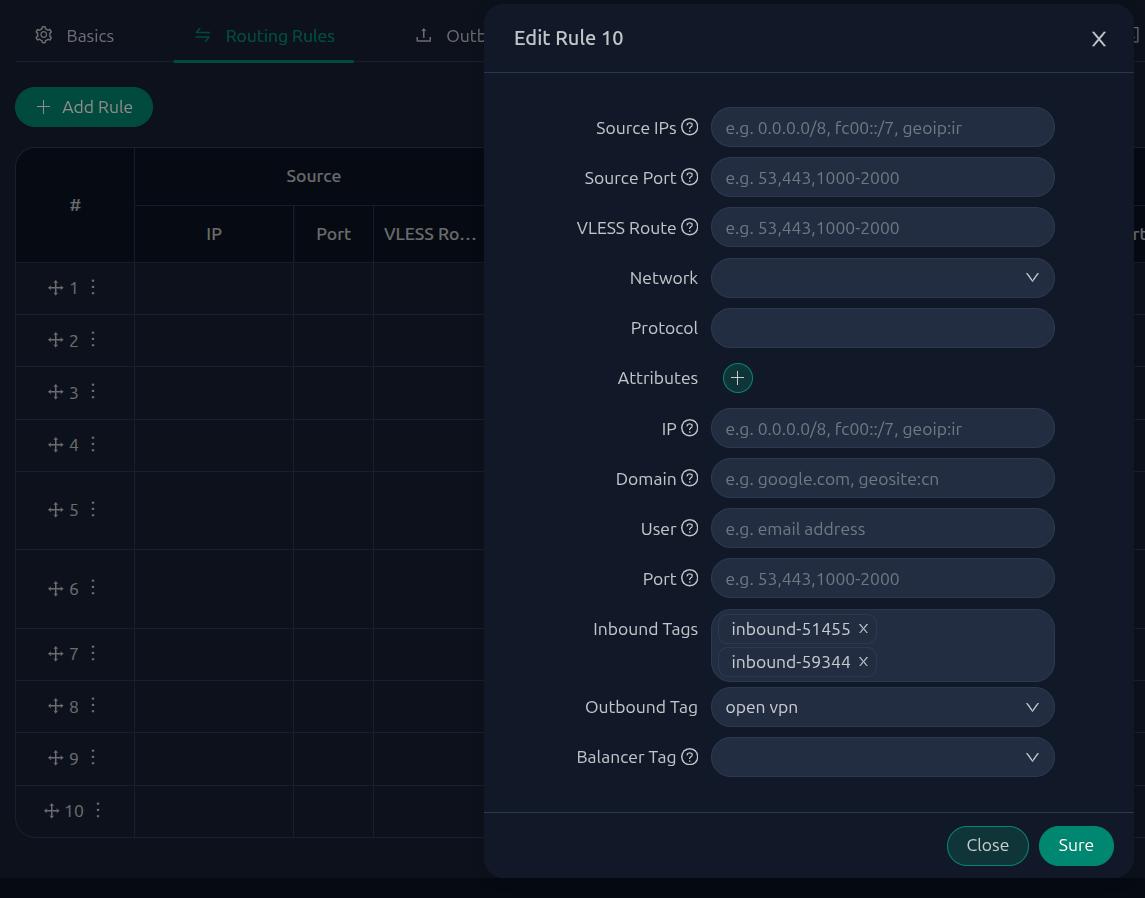Switch to the Basics tab

(x=74, y=36)
